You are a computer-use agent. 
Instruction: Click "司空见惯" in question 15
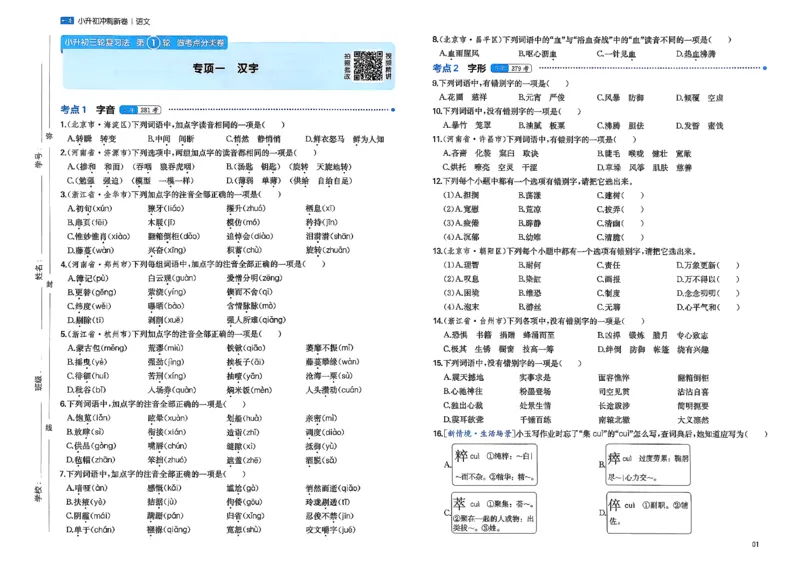pyautogui.click(x=614, y=391)
